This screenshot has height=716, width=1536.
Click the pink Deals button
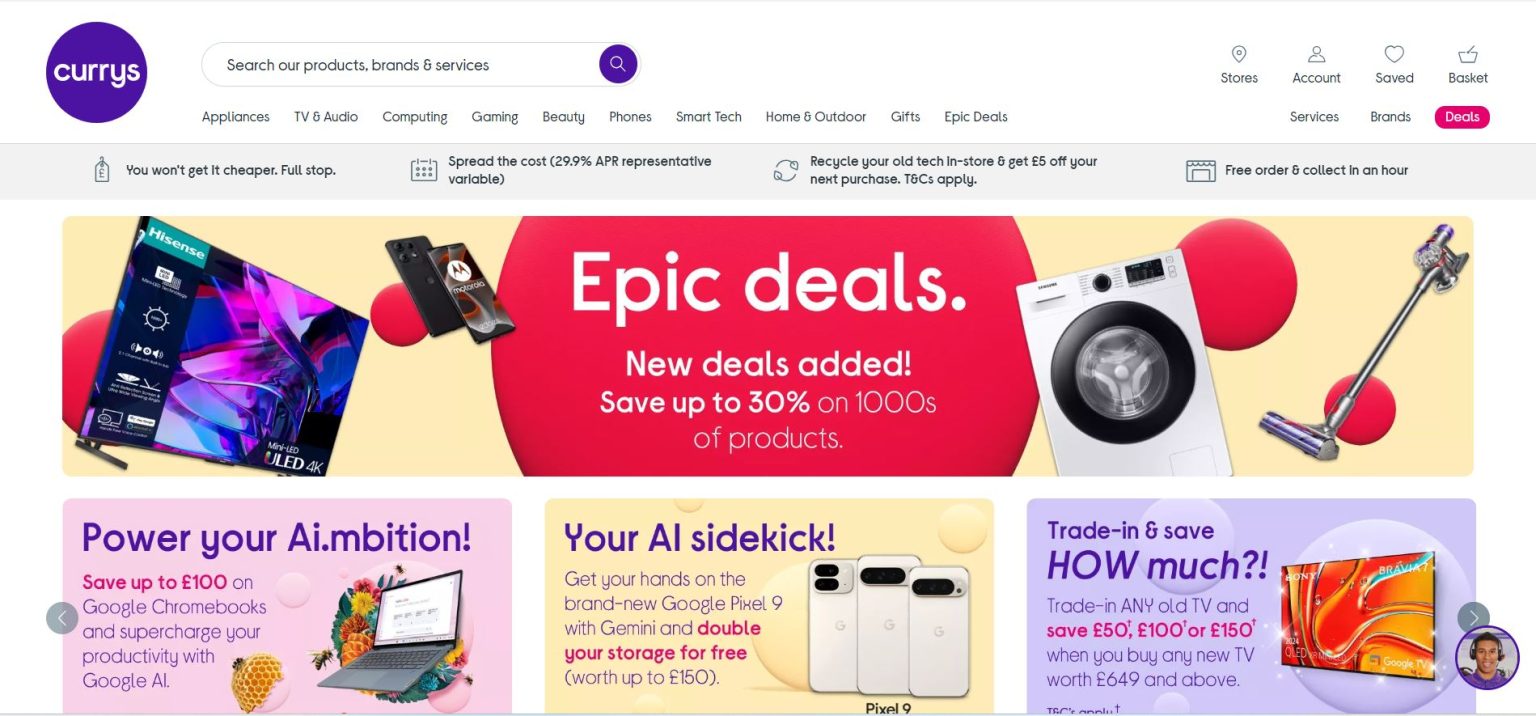point(1462,117)
